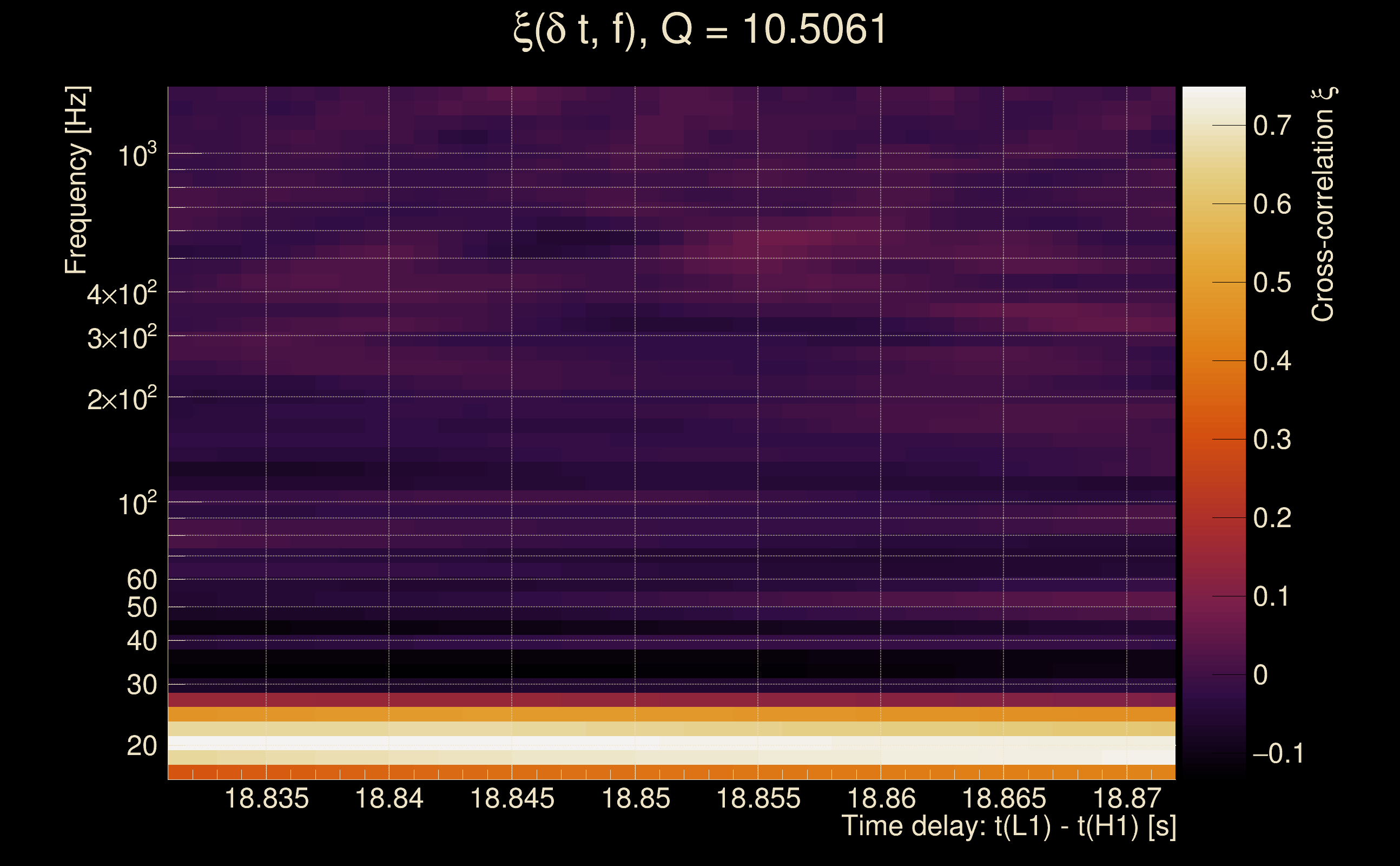The image size is (1400, 866).
Task: Click the 0.4 tick on the colorbar
Action: [x=1272, y=362]
